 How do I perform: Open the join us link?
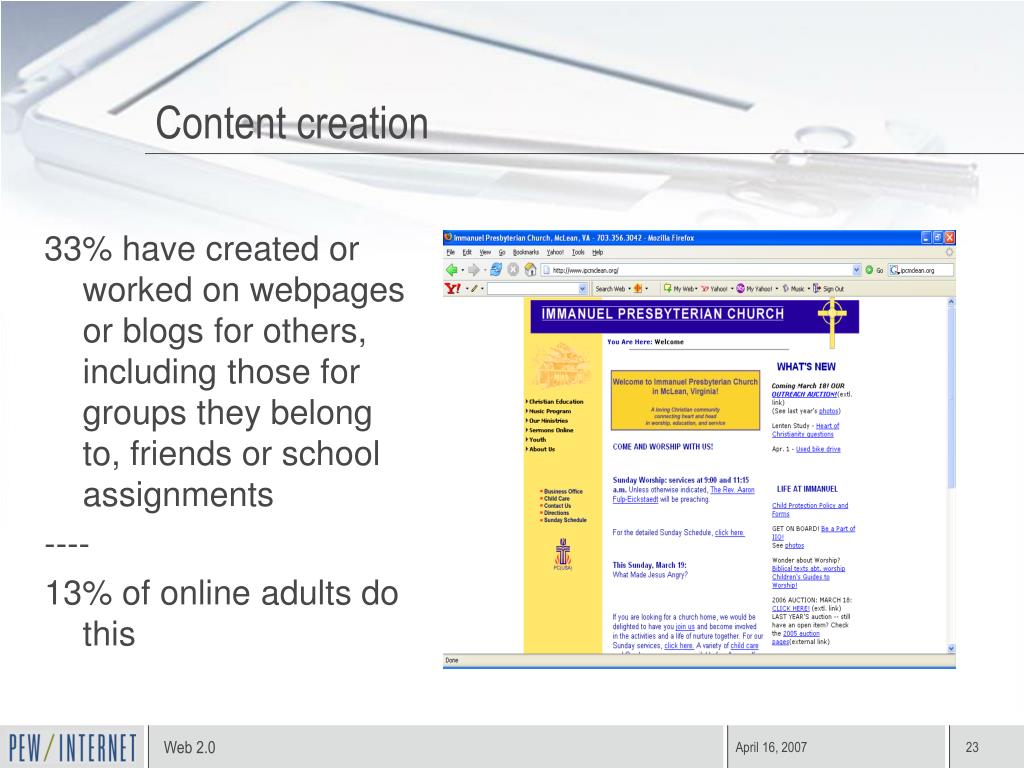point(685,626)
